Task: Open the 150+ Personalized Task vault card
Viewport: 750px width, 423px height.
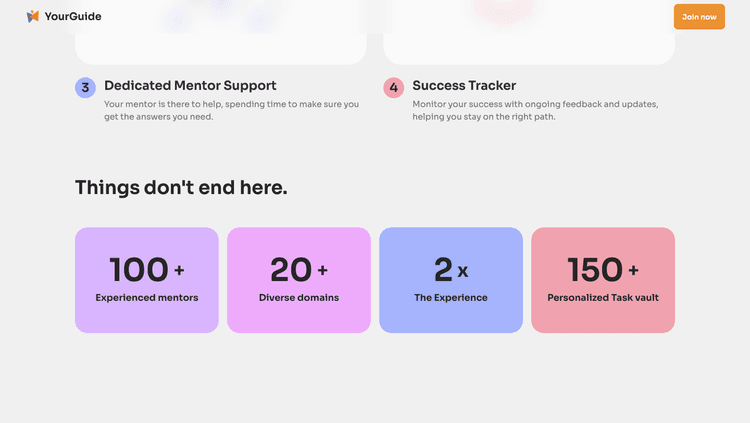Action: tap(603, 280)
